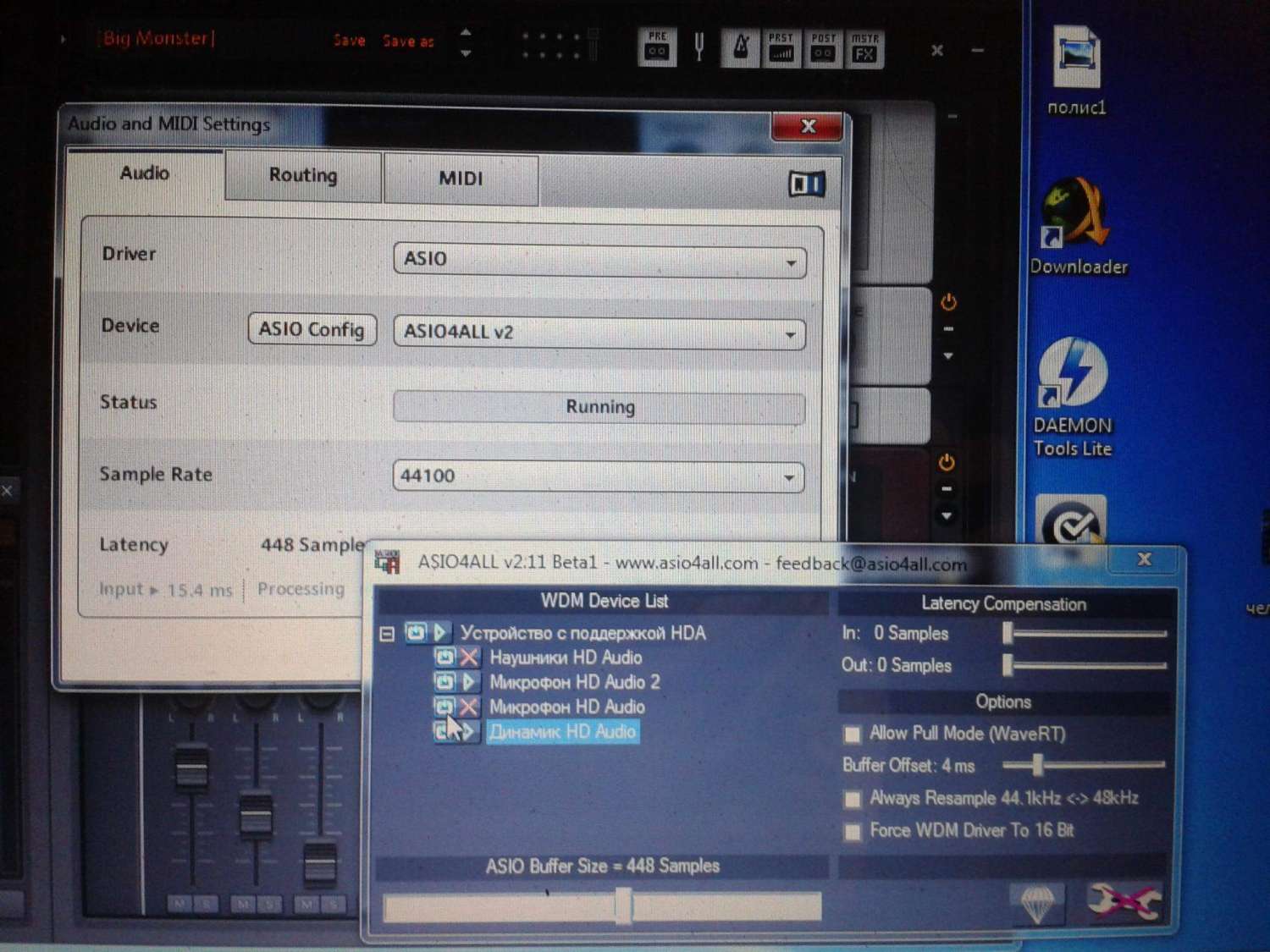
Task: Click the small triangle left of Big Monster
Action: [x=63, y=39]
